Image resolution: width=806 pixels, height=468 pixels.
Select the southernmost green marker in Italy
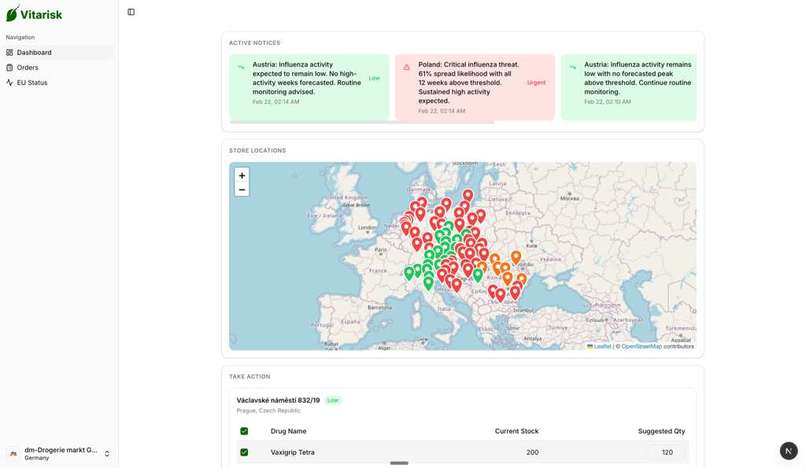click(428, 283)
